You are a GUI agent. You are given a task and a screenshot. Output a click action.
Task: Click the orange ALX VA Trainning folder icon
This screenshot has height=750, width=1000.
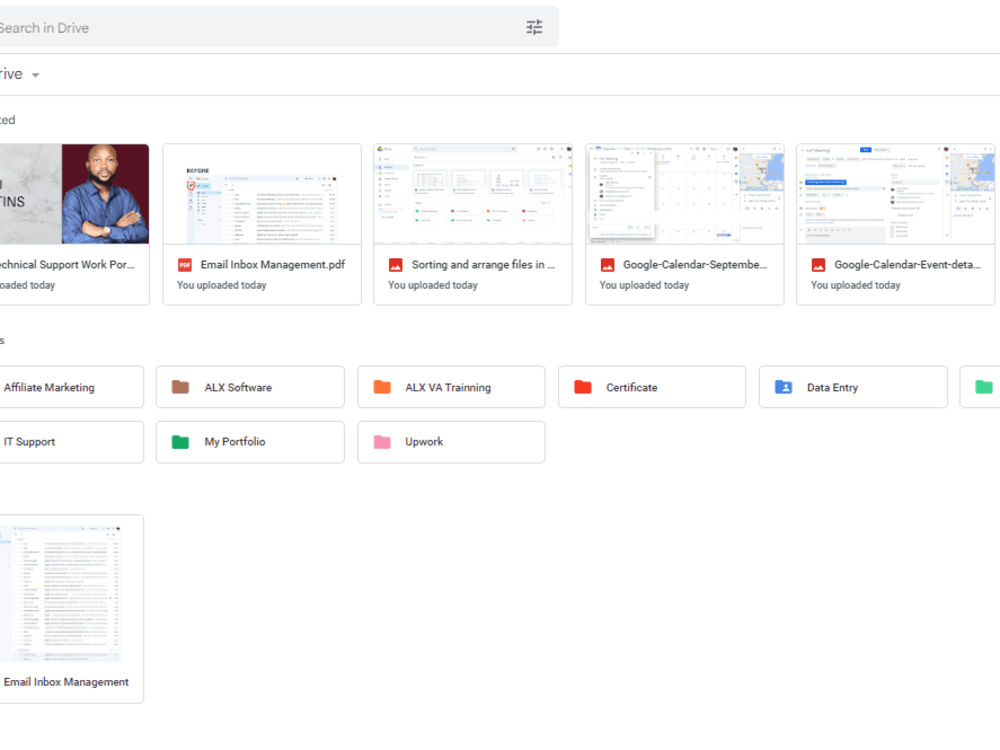[381, 387]
